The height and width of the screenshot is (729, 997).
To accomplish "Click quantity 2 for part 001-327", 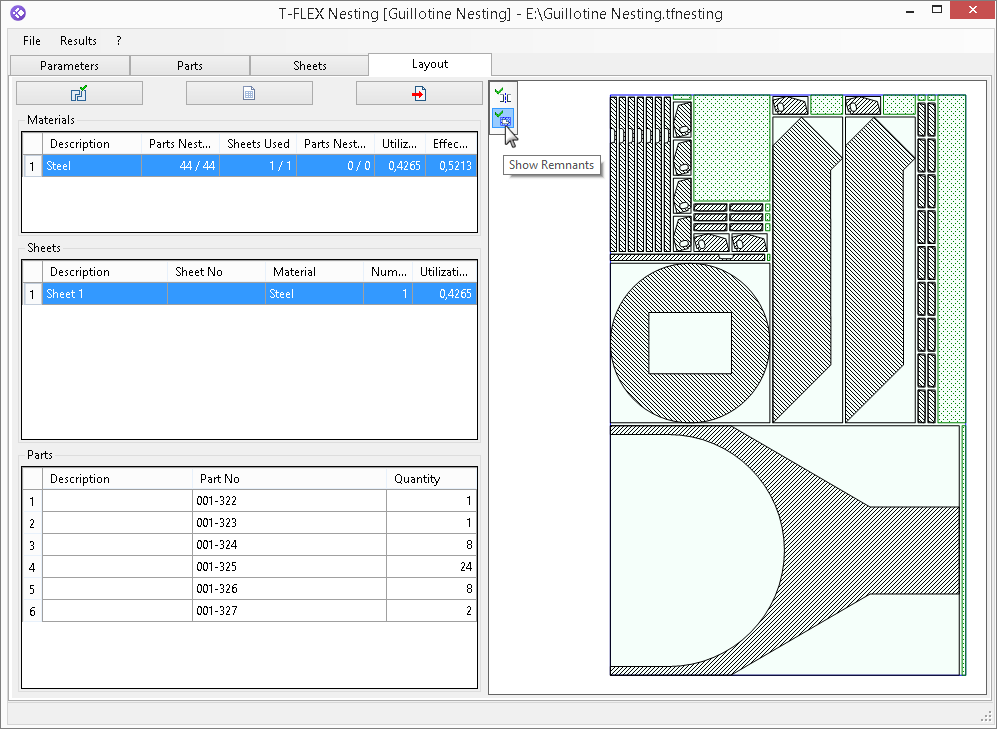I will coord(431,611).
